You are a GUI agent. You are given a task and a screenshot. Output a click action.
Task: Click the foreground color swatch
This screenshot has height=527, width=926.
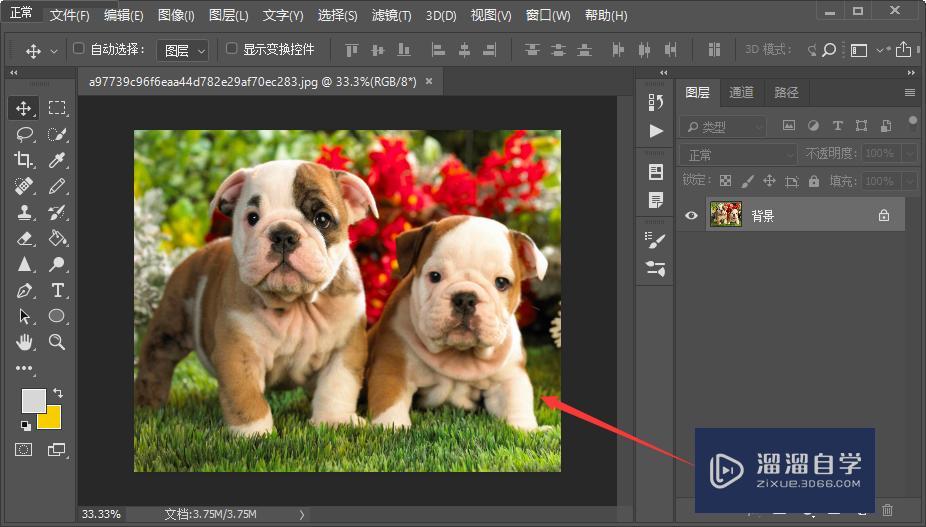click(x=33, y=401)
